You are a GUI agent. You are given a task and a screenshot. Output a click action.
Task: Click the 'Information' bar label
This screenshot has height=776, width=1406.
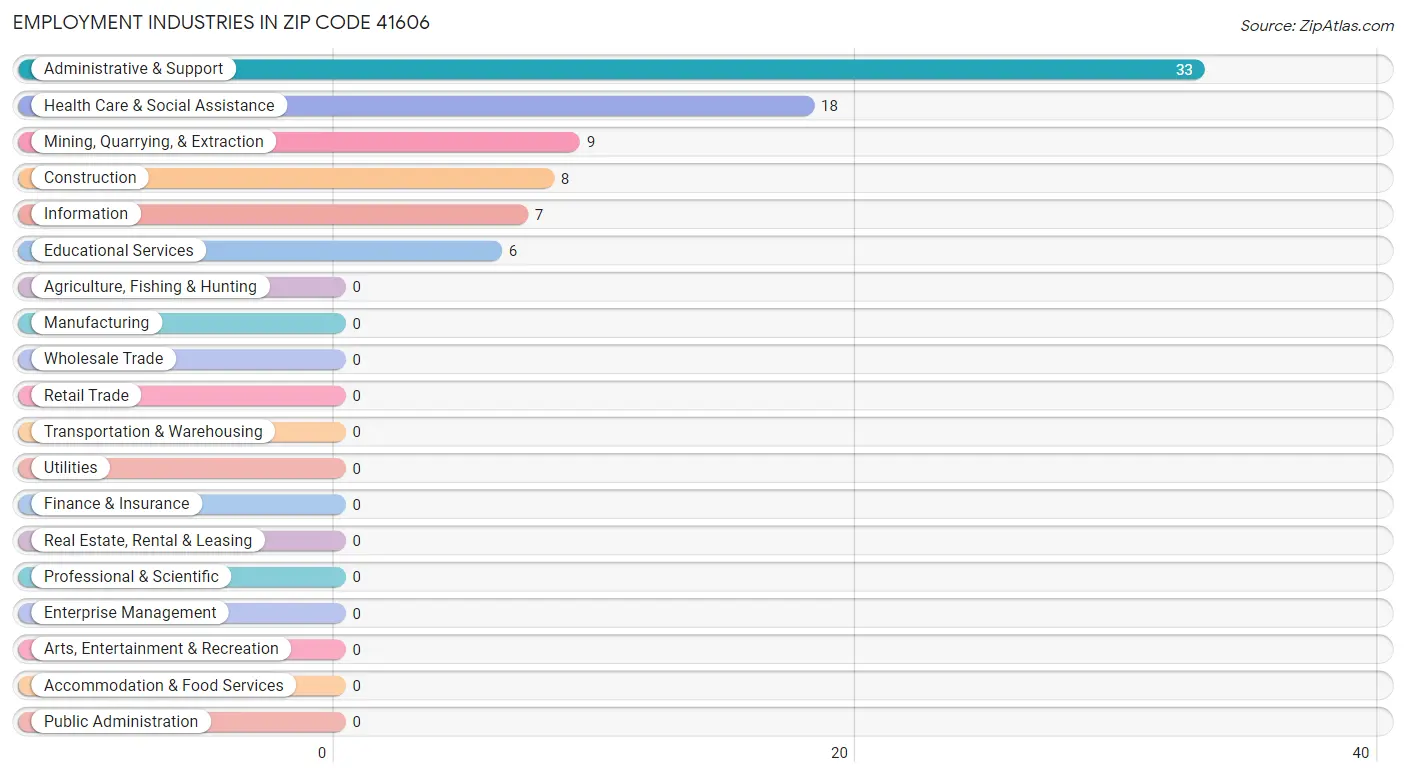click(x=86, y=214)
